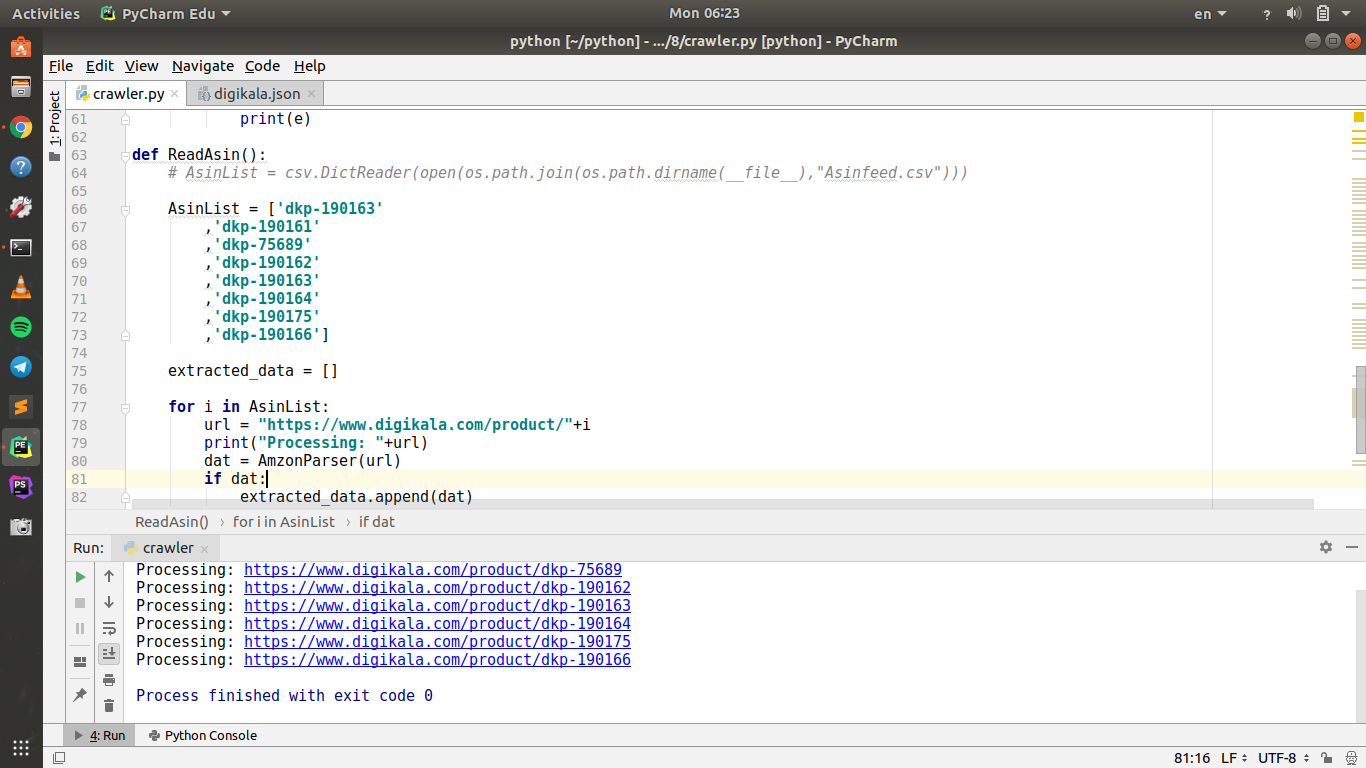The height and width of the screenshot is (768, 1366).
Task: Toggle soft-wrap in the Run console
Action: [109, 628]
